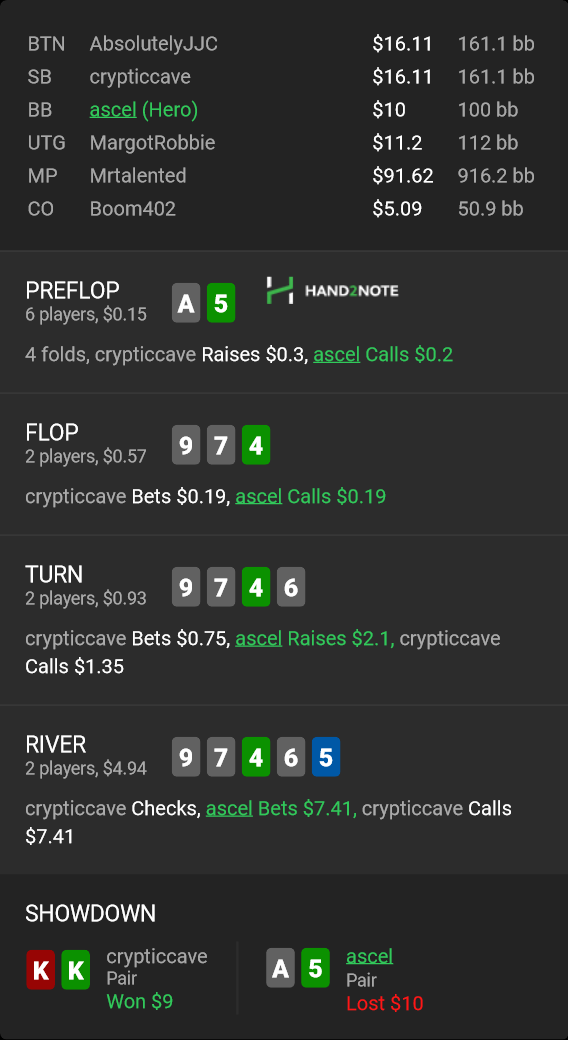This screenshot has height=1040, width=568.
Task: Open ascel link in the showdown section
Action: [x=370, y=956]
